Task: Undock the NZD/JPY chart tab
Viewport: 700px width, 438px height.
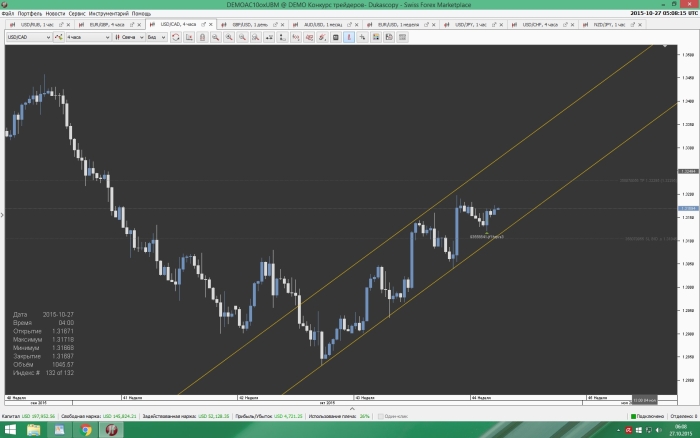Action: click(x=633, y=25)
